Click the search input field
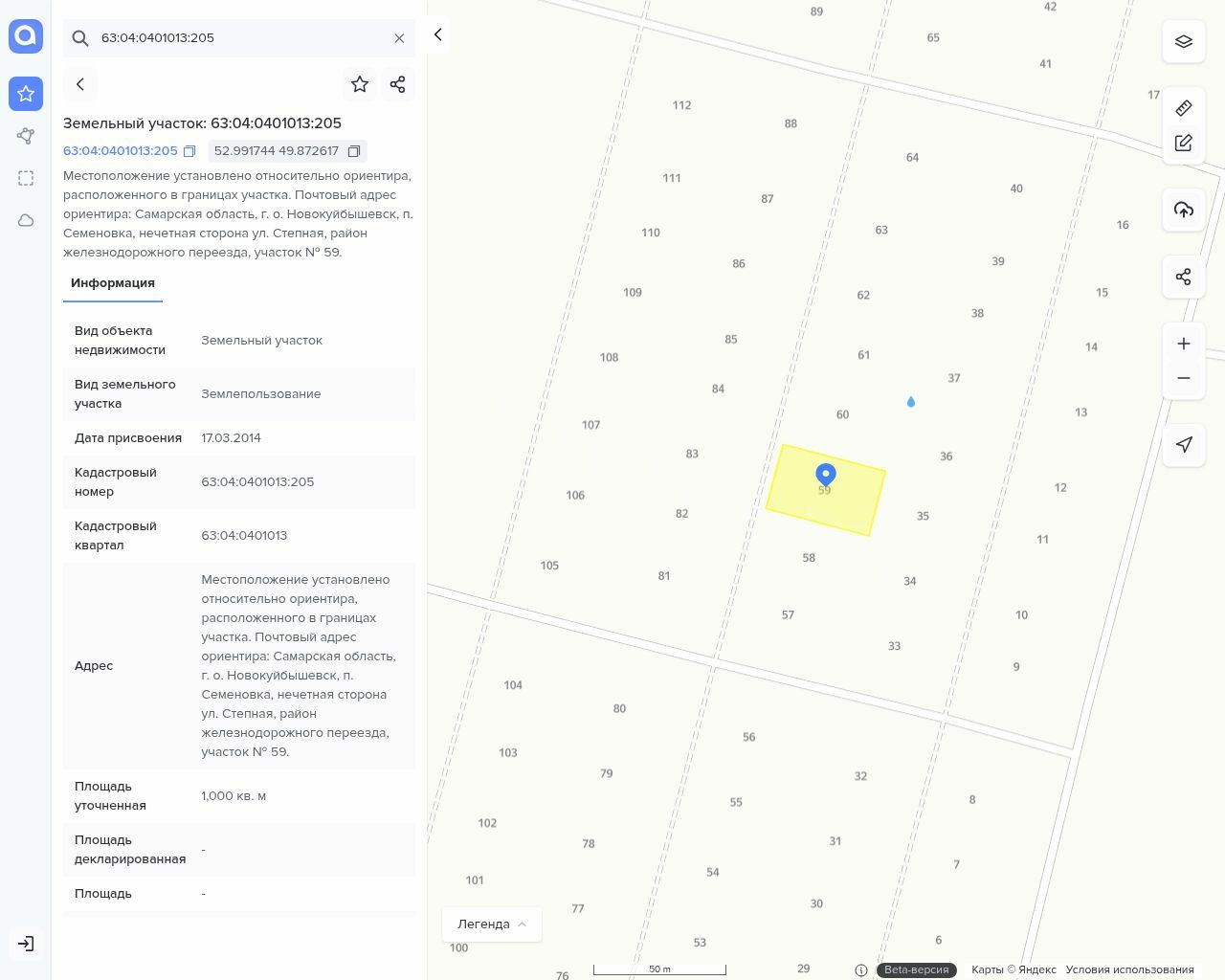1225x980 pixels. [x=239, y=38]
